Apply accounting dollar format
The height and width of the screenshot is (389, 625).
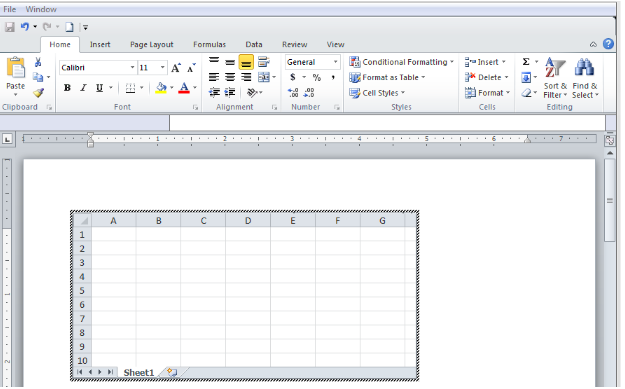pyautogui.click(x=293, y=77)
